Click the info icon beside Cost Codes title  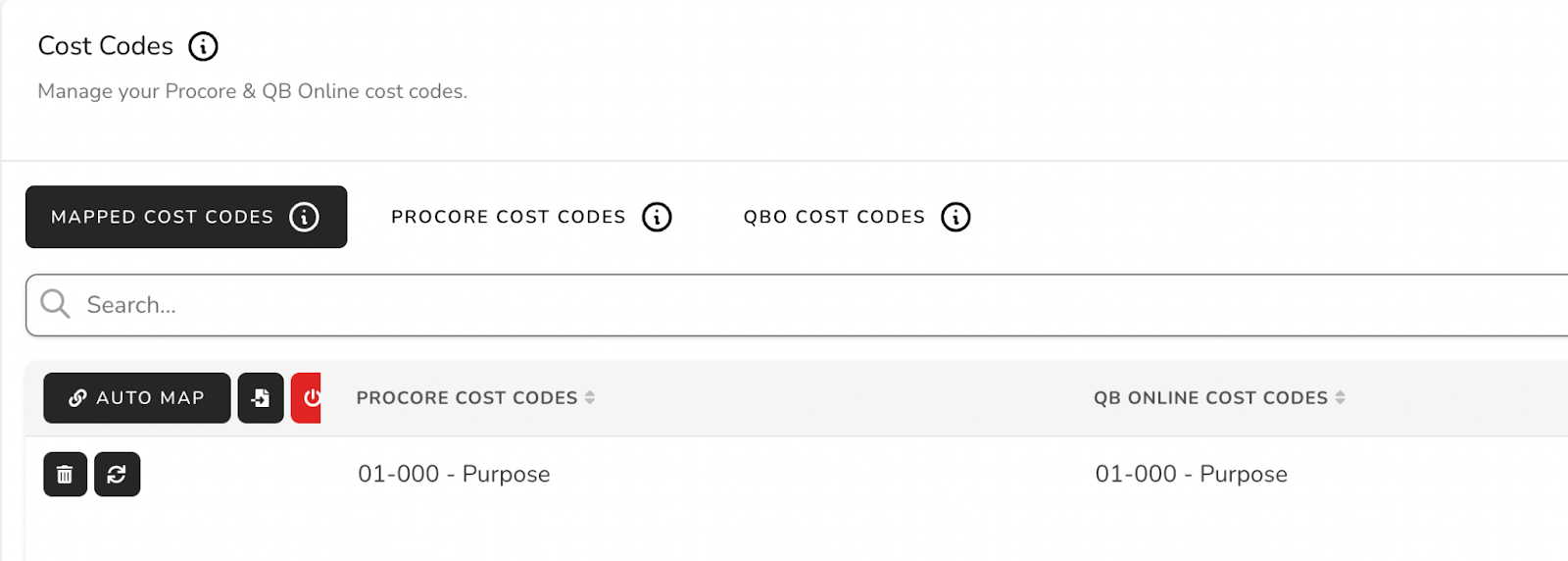click(203, 46)
